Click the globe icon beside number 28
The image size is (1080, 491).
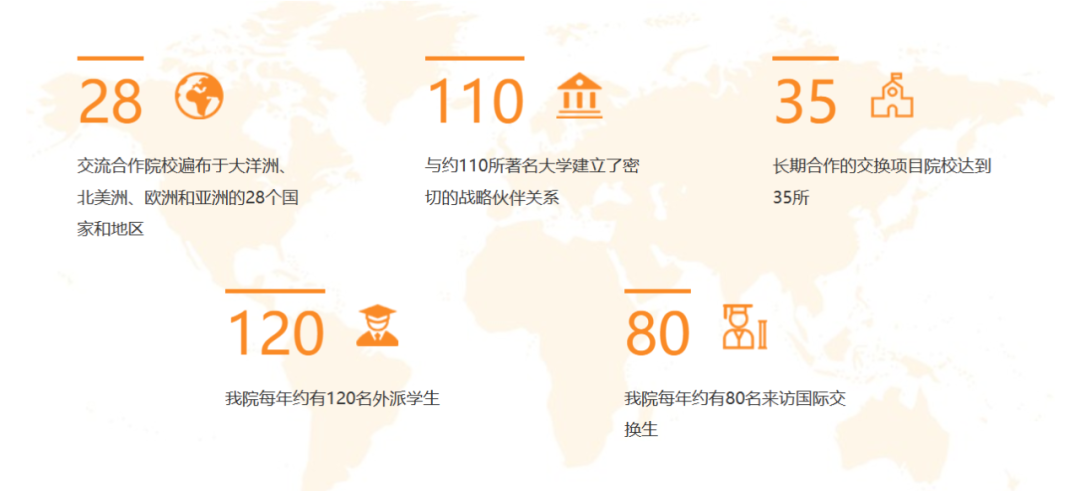199,96
